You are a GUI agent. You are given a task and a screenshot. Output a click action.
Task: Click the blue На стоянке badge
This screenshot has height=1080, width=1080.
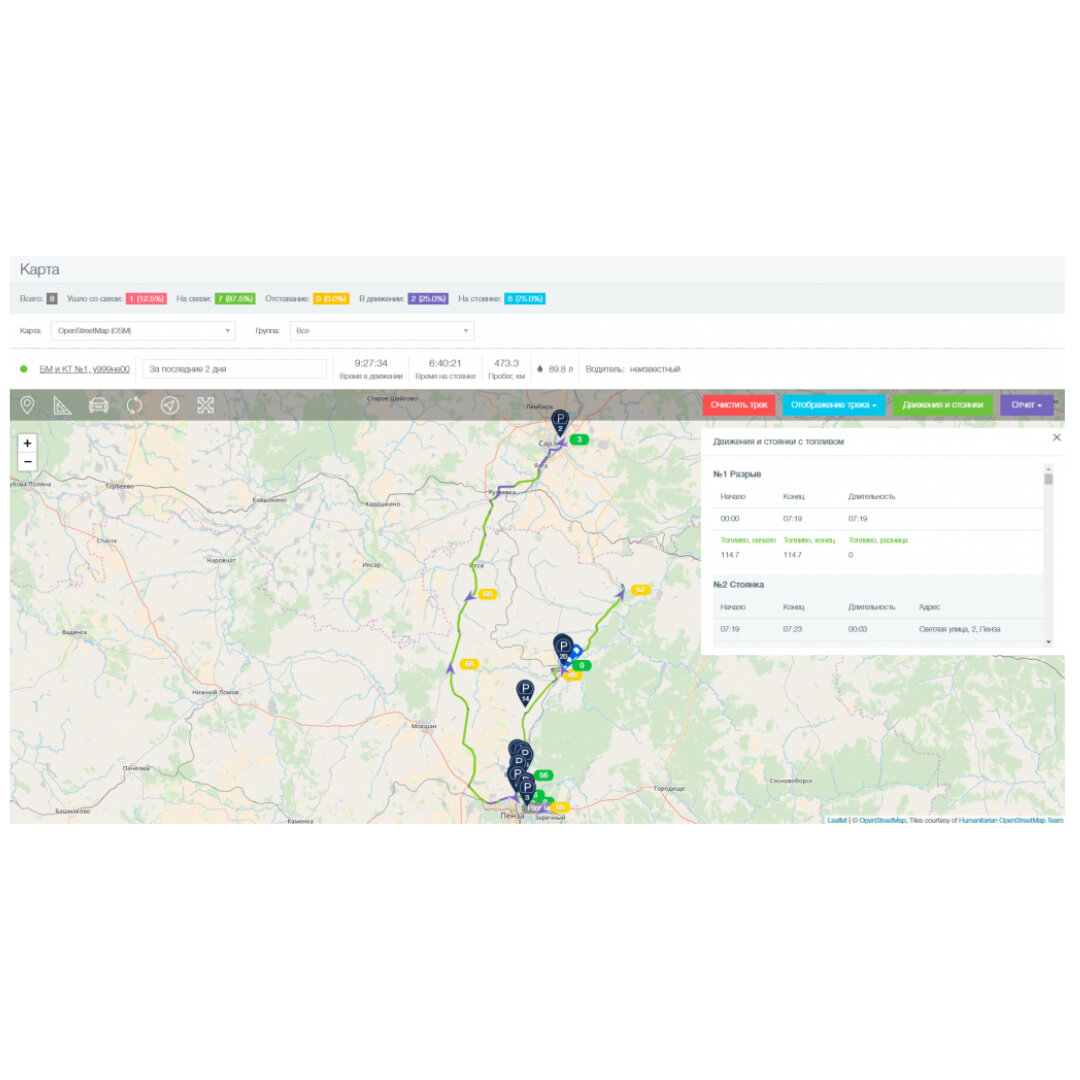click(525, 299)
